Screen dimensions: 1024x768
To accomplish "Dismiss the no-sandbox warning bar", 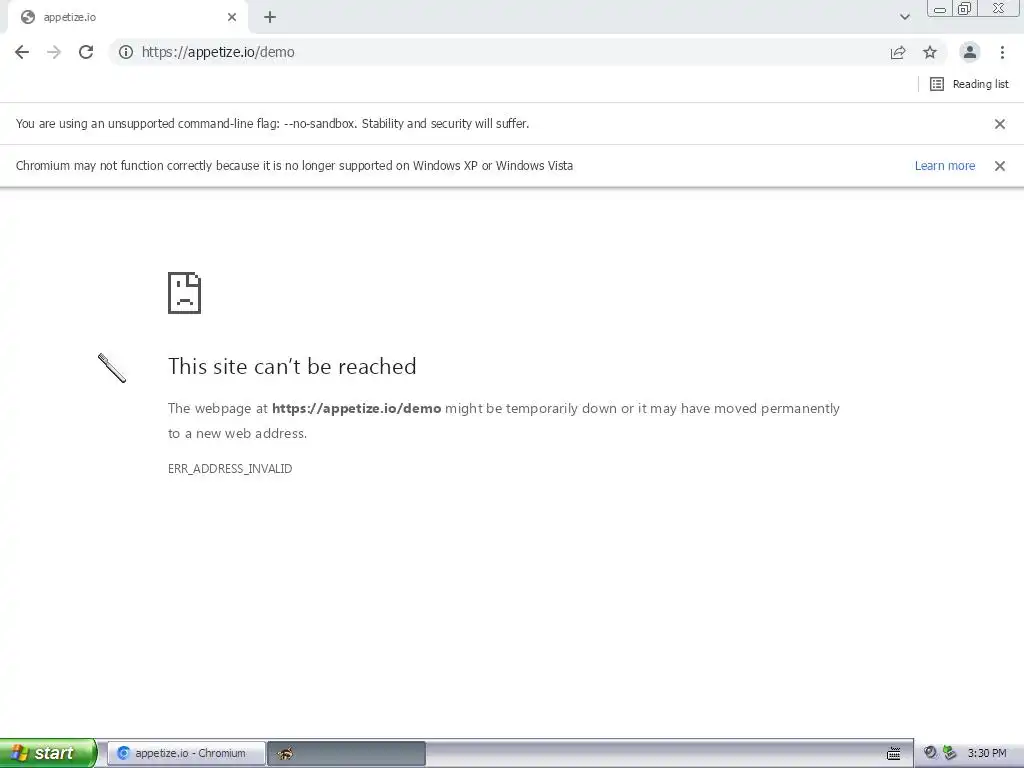I will pyautogui.click(x=1000, y=124).
